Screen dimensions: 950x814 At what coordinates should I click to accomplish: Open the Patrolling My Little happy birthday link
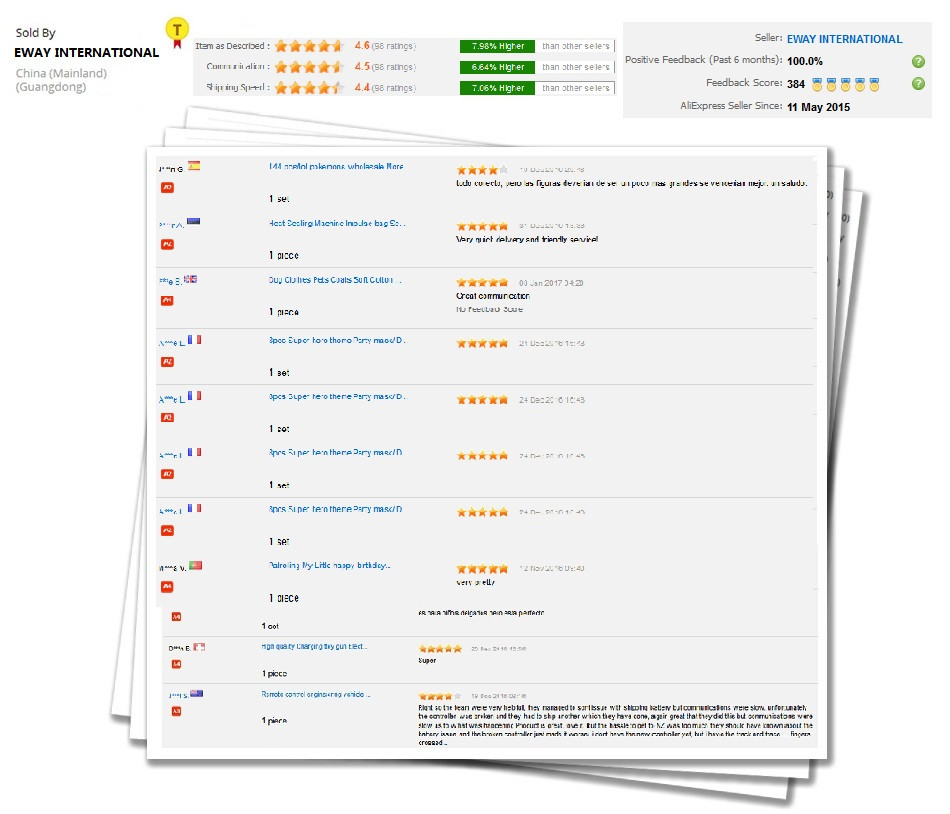pyautogui.click(x=329, y=566)
